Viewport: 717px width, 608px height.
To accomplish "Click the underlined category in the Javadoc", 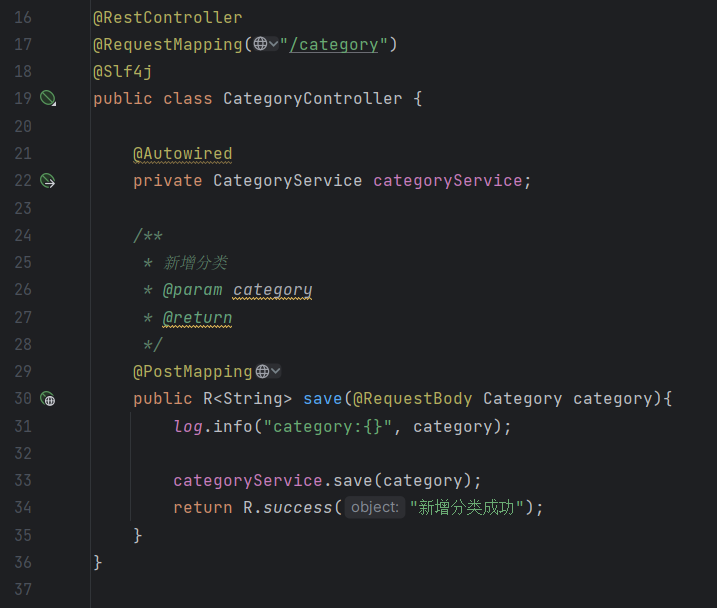I will click(x=273, y=290).
